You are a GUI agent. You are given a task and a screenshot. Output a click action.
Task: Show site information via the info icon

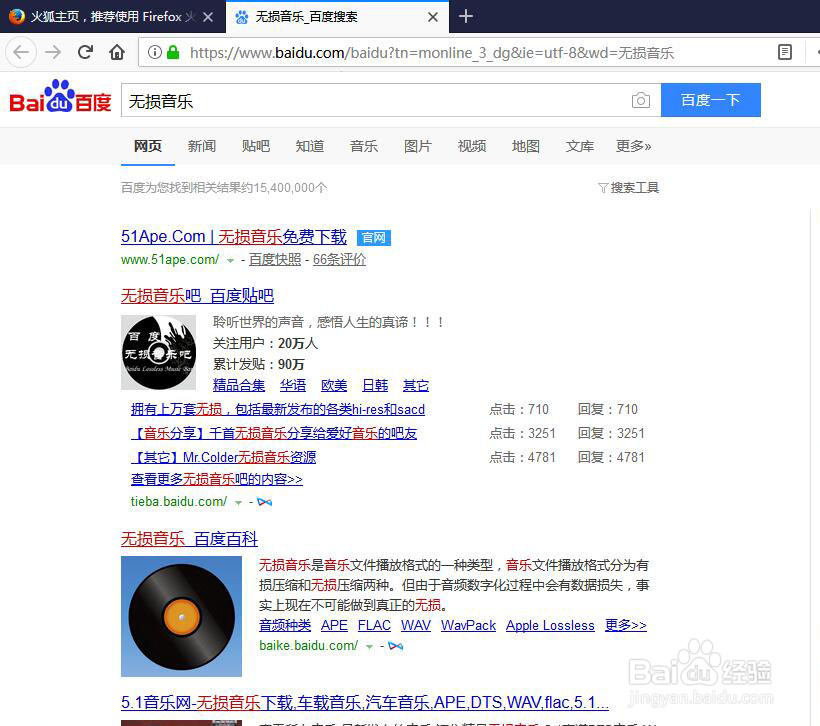[154, 52]
